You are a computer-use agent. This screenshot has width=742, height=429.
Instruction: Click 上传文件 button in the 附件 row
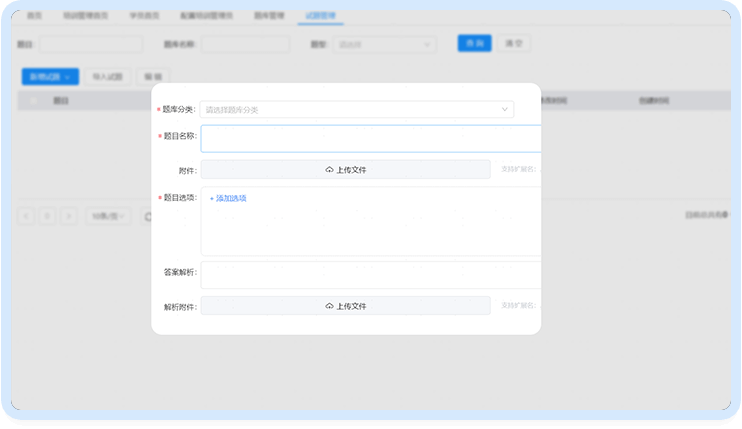[346, 170]
